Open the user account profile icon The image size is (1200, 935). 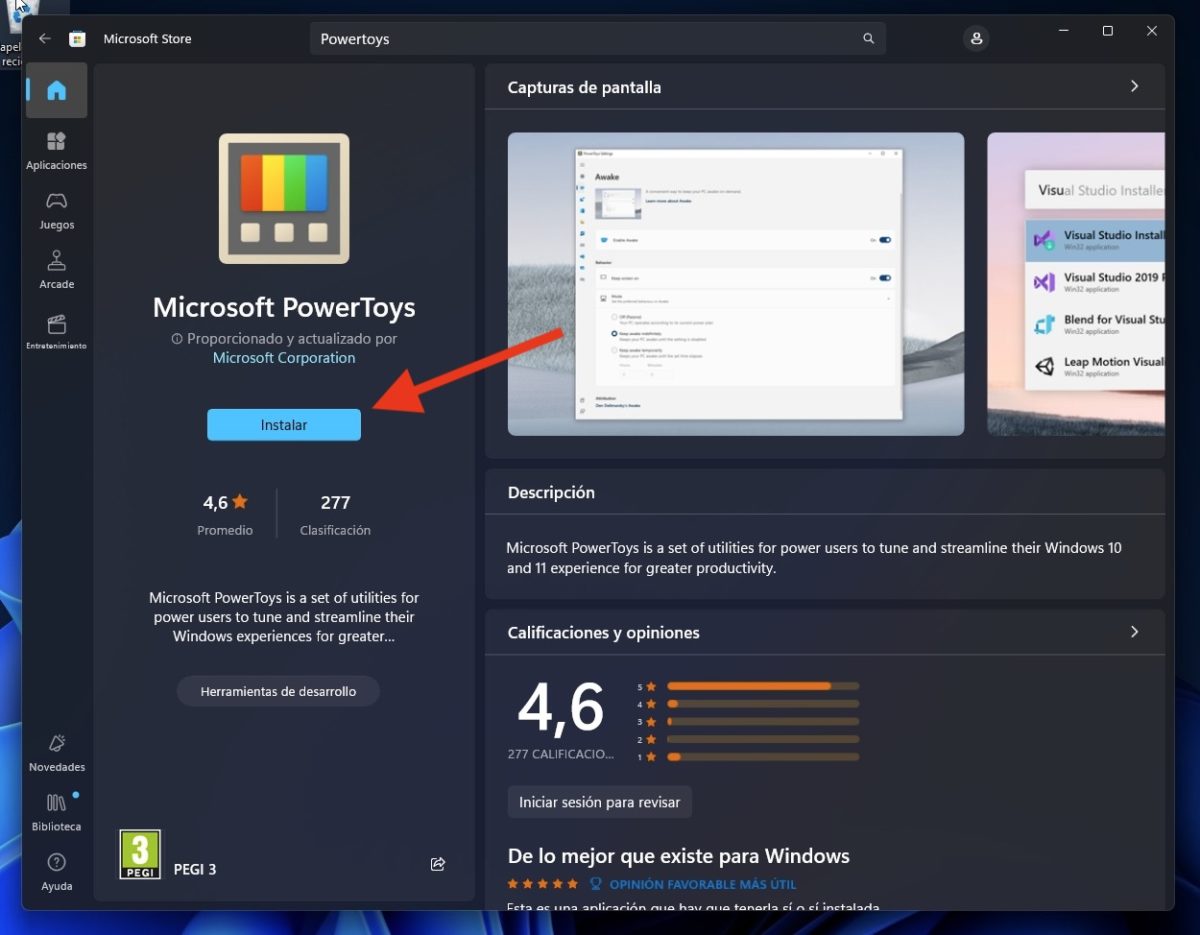(x=976, y=39)
